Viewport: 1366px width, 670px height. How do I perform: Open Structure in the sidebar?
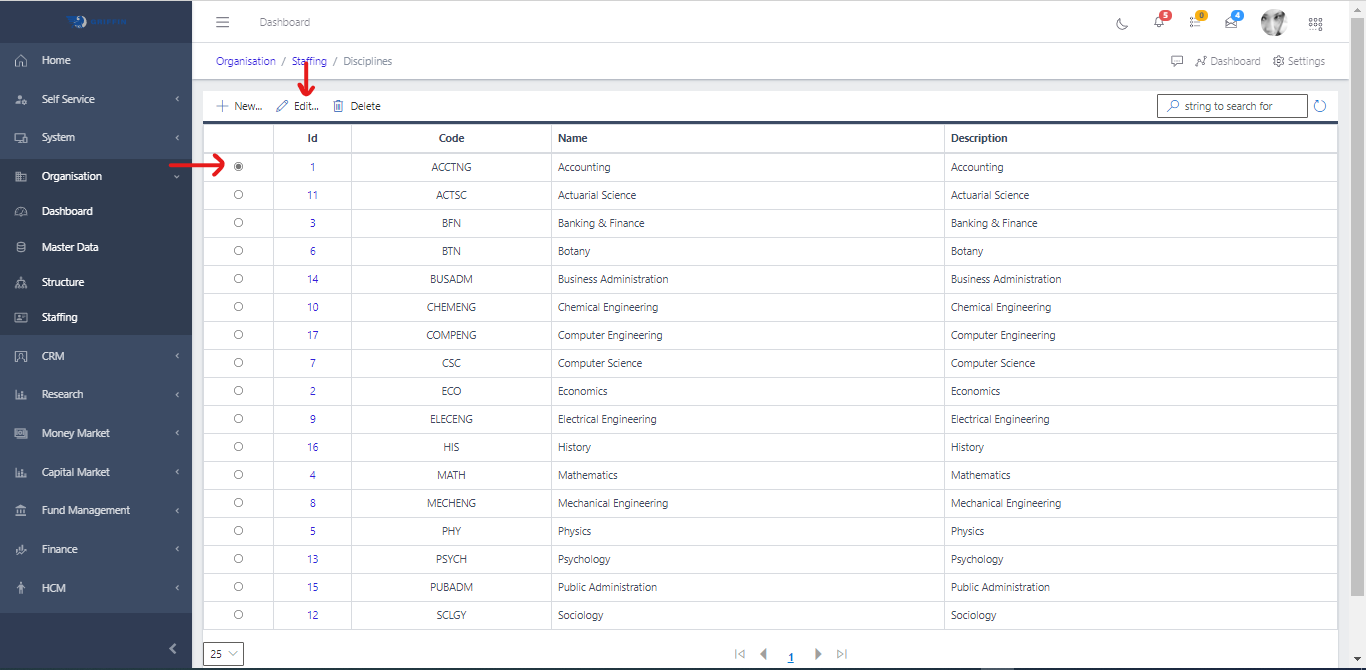coord(62,282)
